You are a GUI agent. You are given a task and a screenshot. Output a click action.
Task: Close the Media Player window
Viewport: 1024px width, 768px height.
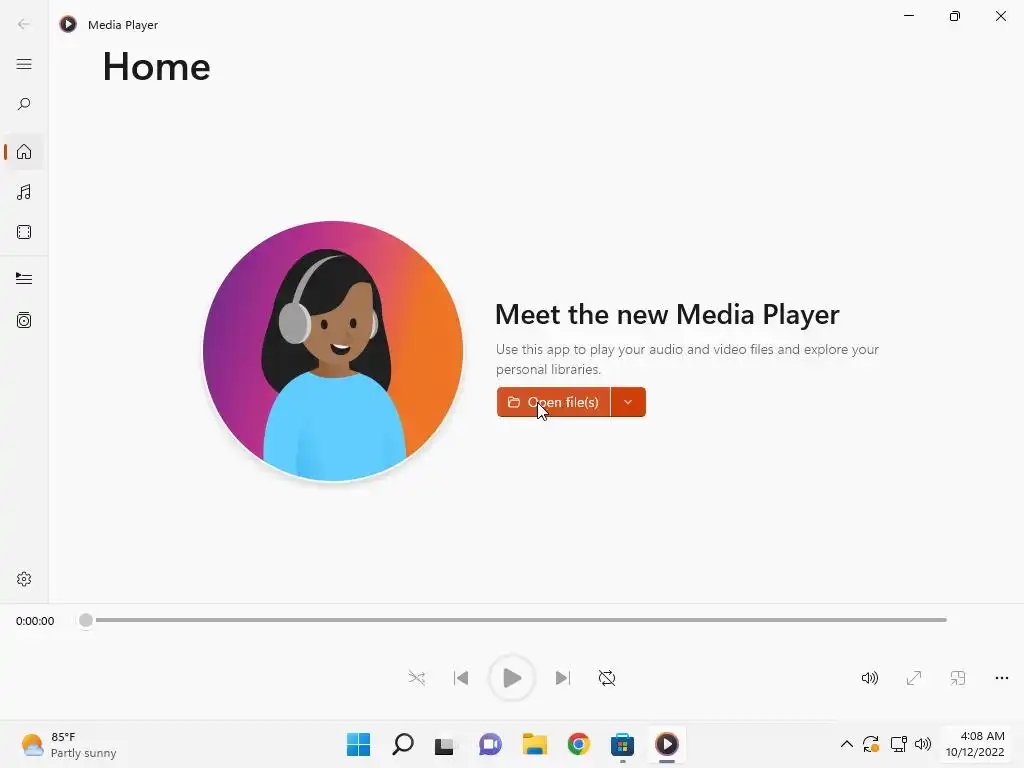(1000, 16)
